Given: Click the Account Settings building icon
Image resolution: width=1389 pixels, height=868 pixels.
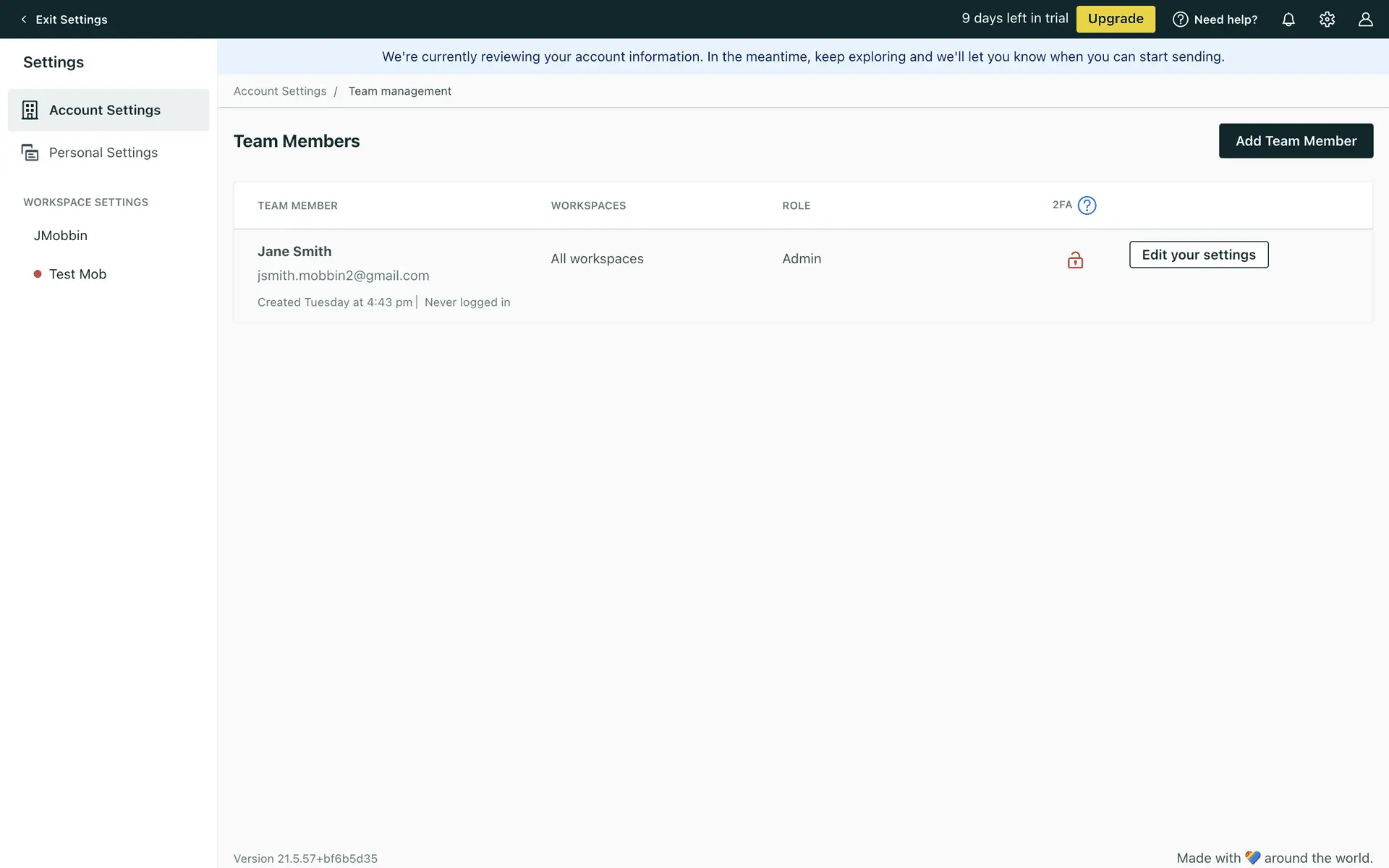Looking at the screenshot, I should (30, 110).
